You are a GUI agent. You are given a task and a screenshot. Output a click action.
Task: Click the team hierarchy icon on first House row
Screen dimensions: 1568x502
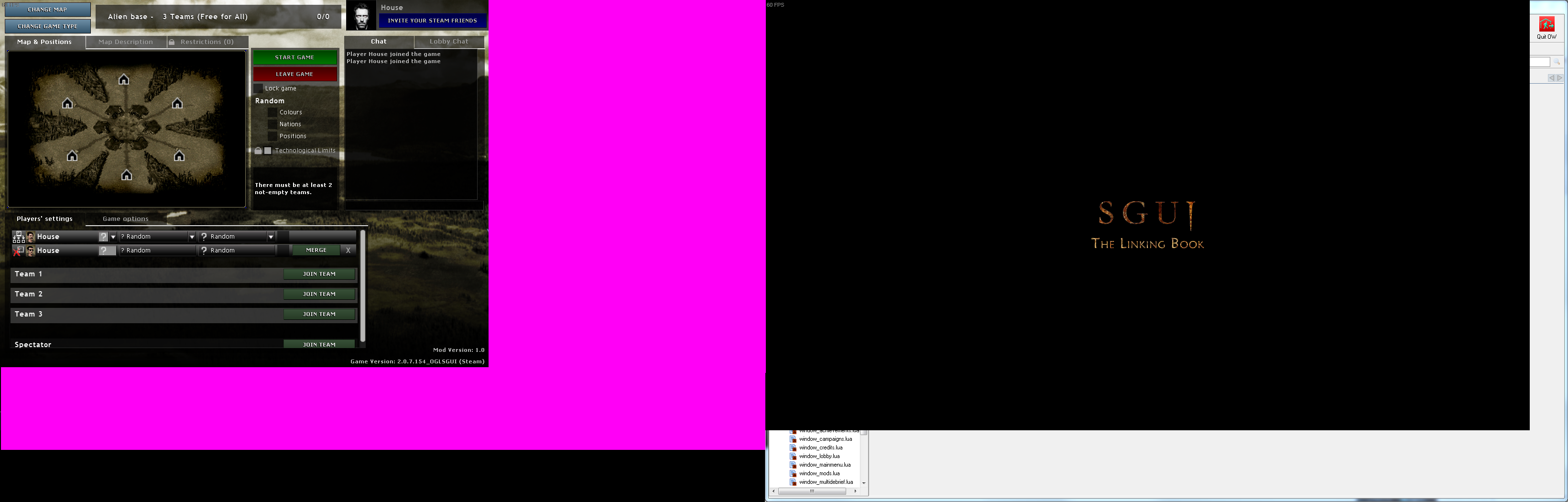(x=19, y=237)
